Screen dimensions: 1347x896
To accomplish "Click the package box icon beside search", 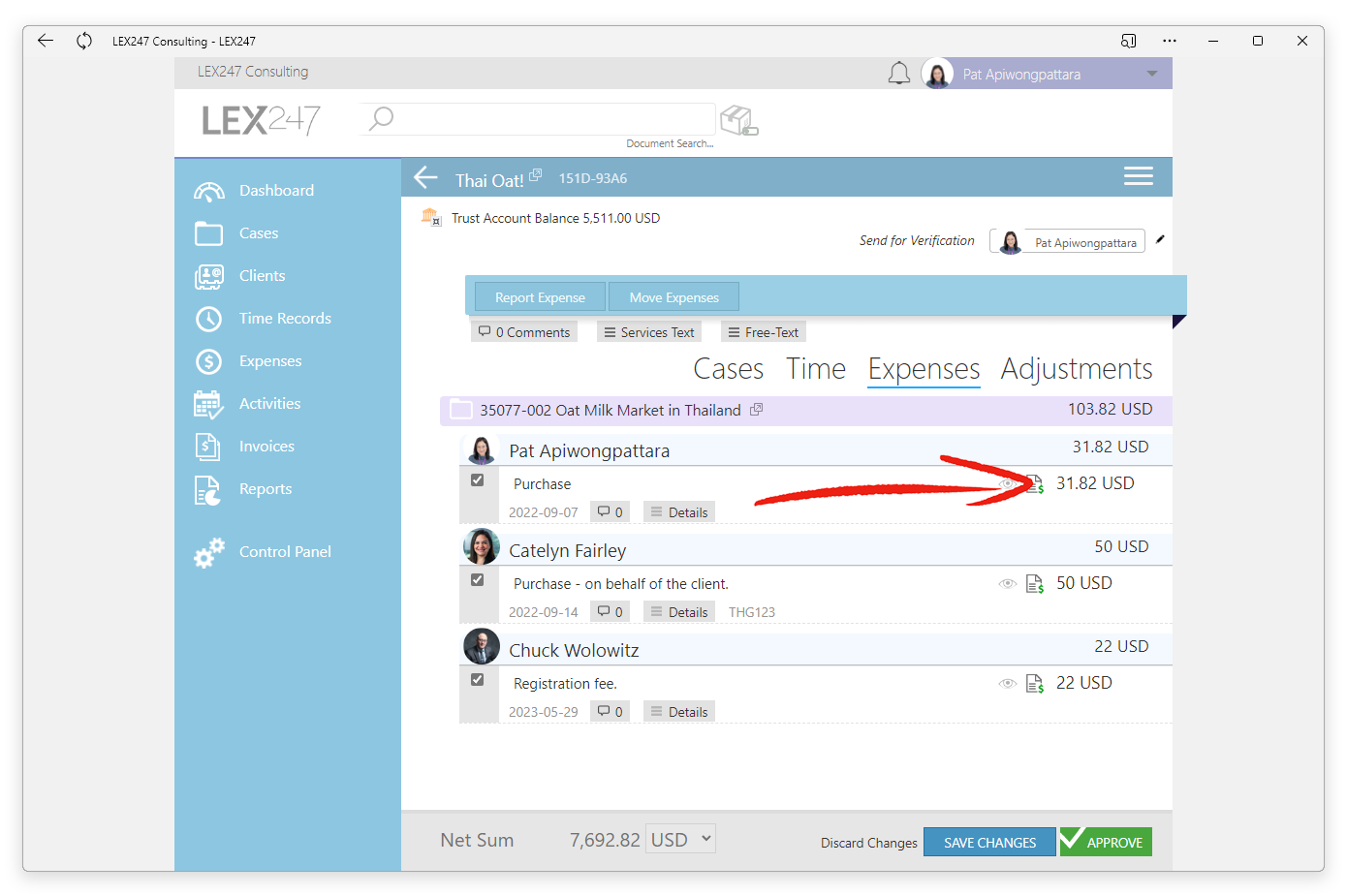I will pyautogui.click(x=739, y=120).
